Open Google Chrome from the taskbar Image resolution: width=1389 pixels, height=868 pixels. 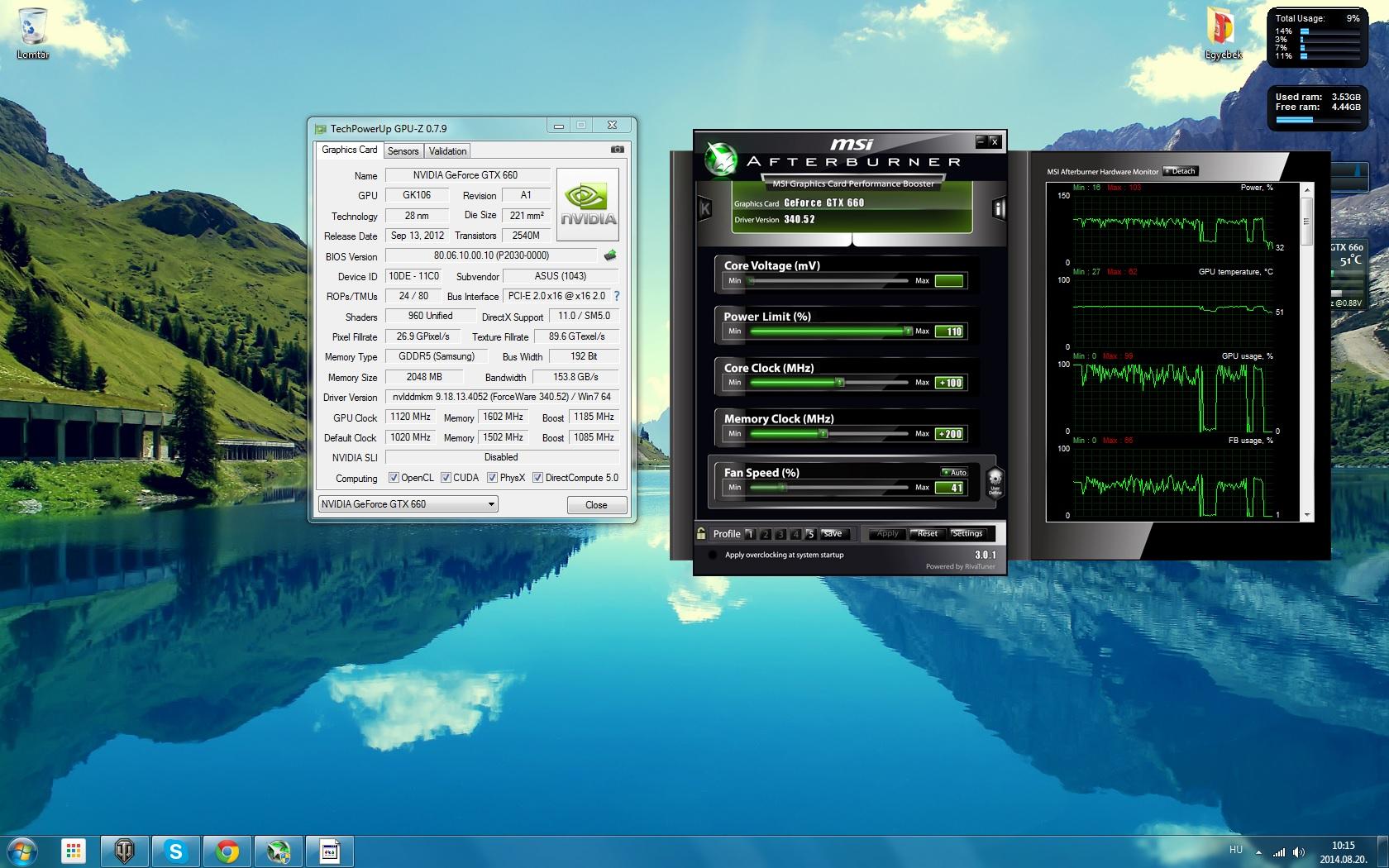point(227,851)
